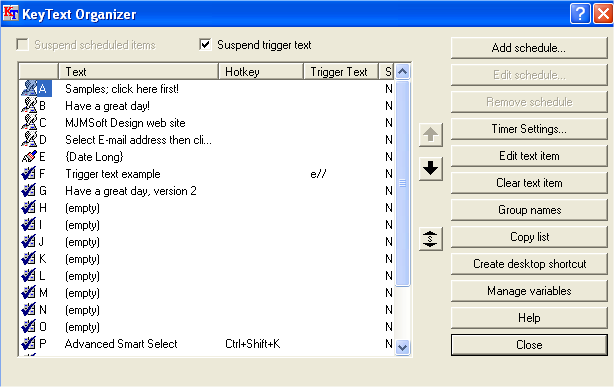Click the Help button in the button column
This screenshot has height=387, width=614.
coord(529,318)
